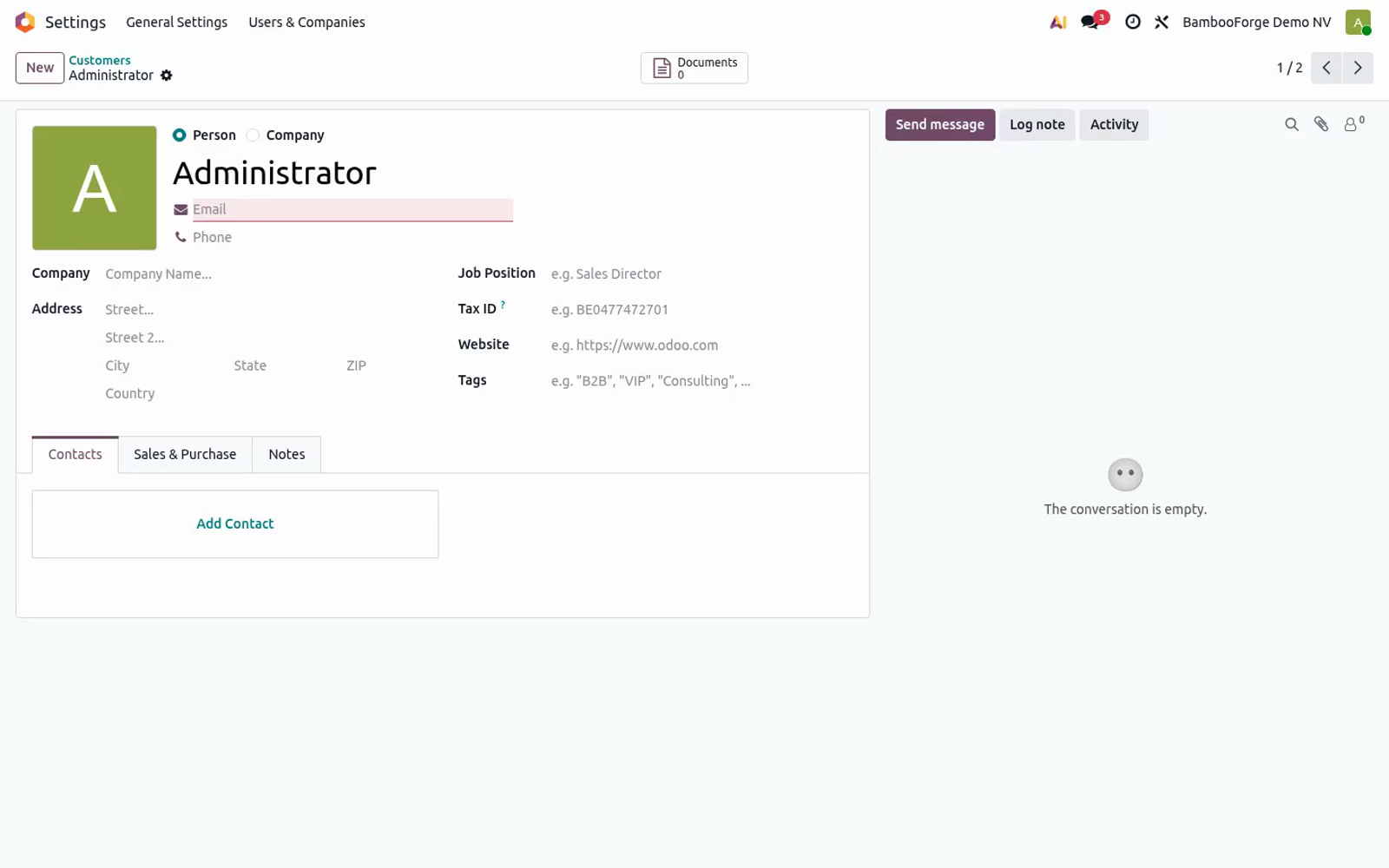Select the Person radio option

click(179, 135)
